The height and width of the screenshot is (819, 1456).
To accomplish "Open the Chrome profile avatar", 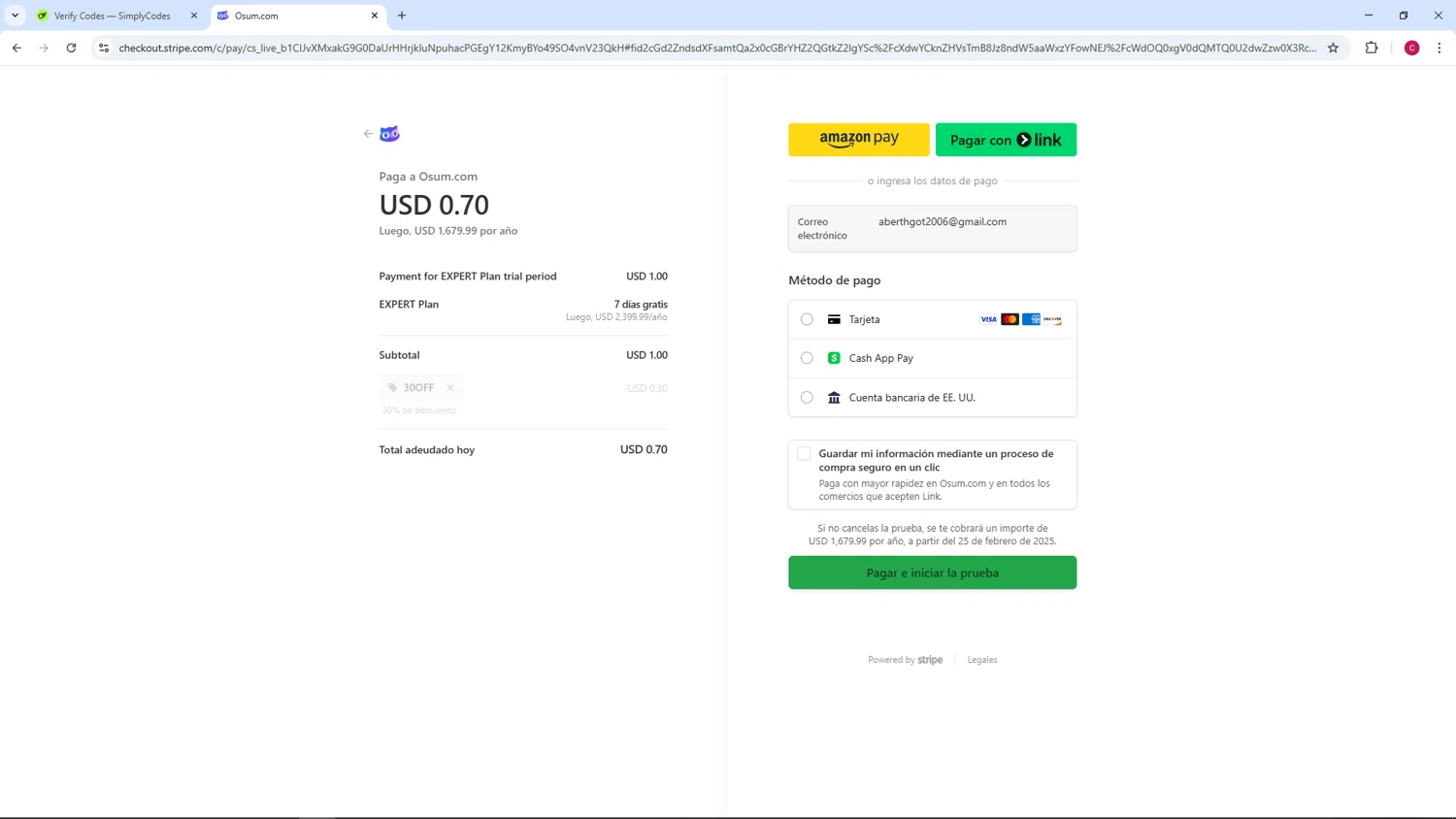I will [1411, 48].
